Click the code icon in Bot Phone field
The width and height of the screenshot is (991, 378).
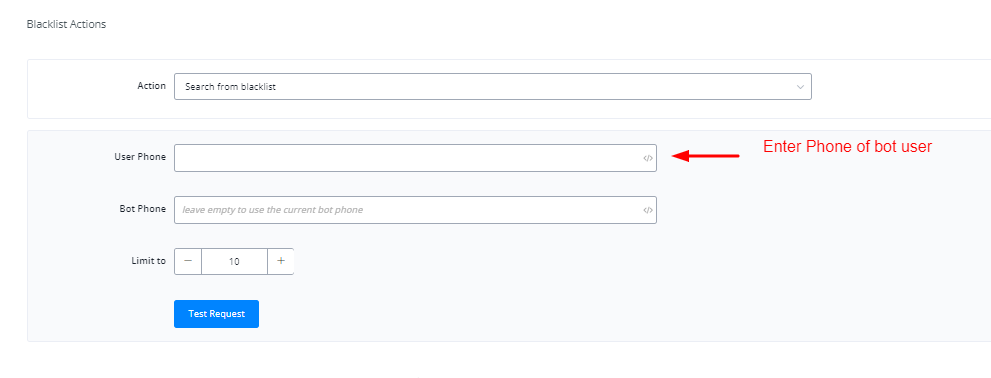click(647, 210)
